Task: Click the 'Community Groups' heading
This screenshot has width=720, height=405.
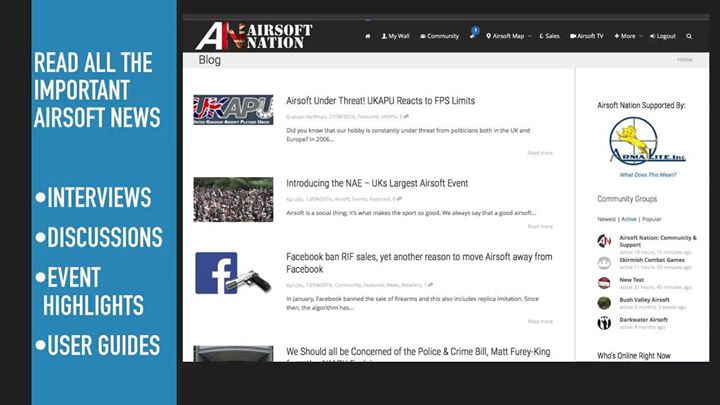Action: [x=627, y=199]
